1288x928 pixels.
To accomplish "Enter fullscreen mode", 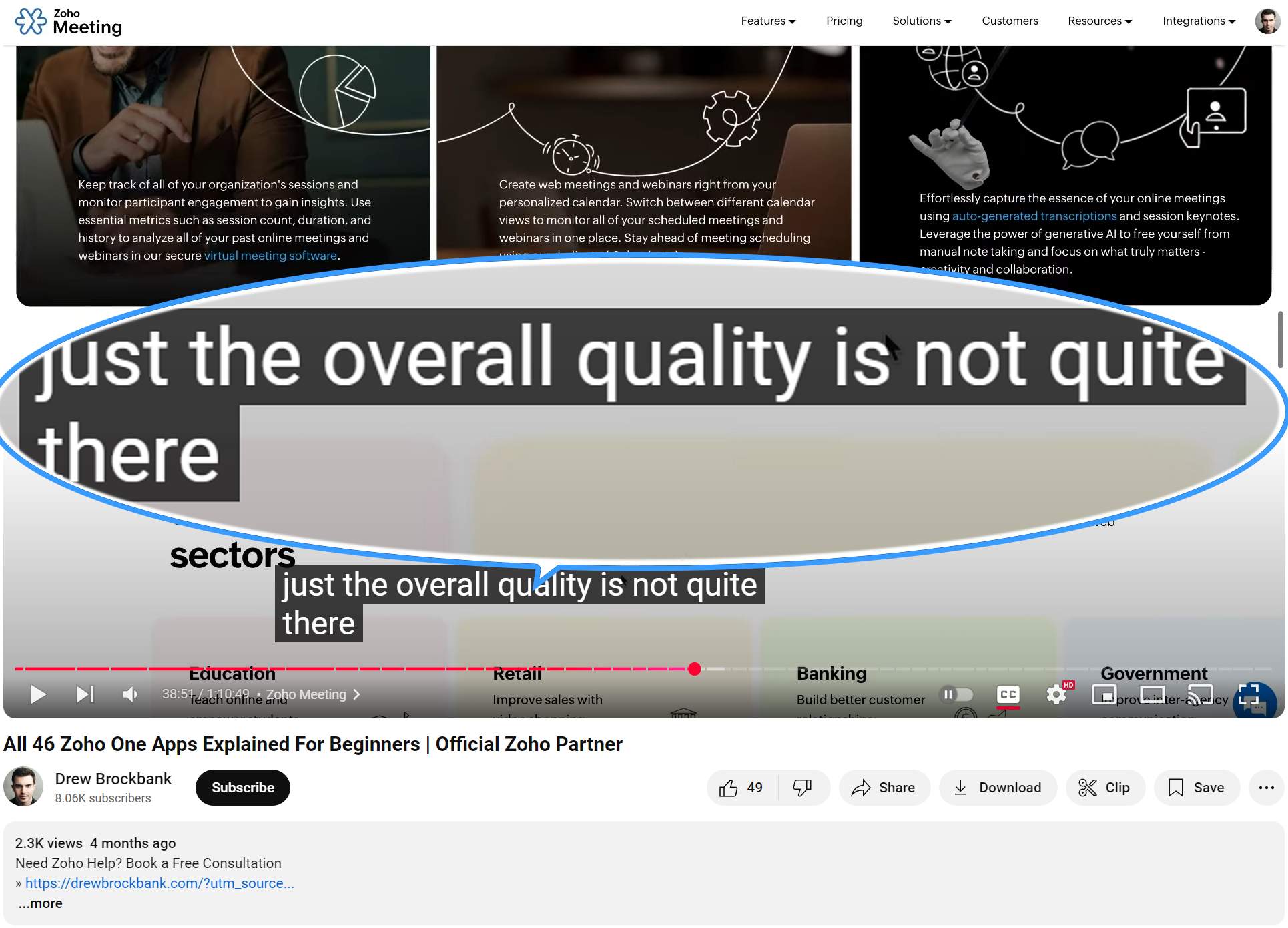I will coord(1248,694).
